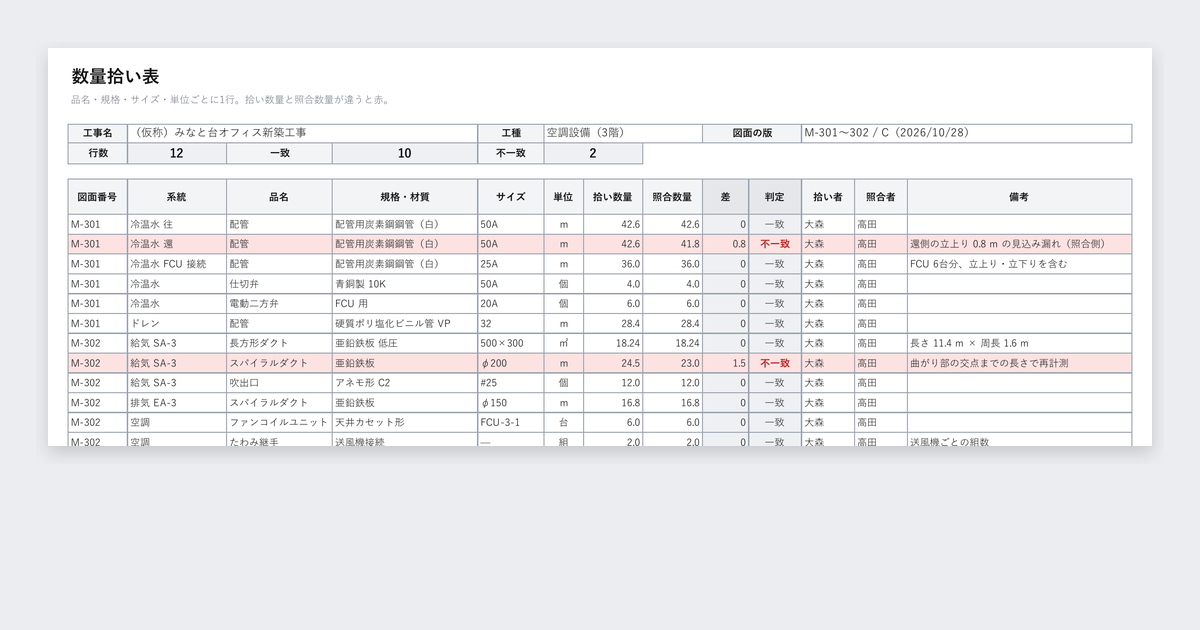The image size is (1200, 630).
Task: Click the 500×300 size cell
Action: point(511,343)
